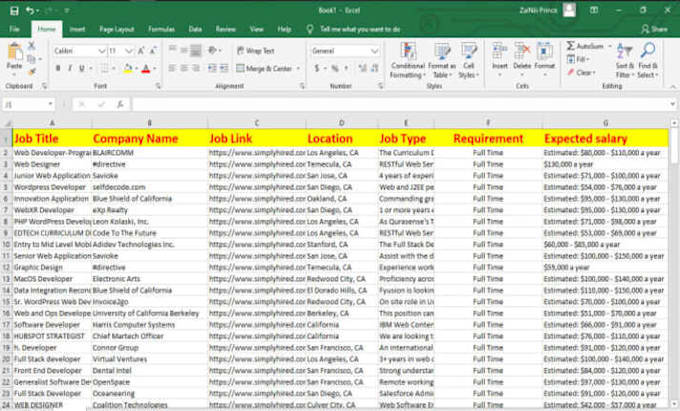This screenshot has height=411, width=680.
Task: Switch to the Review tab
Action: pyautogui.click(x=226, y=29)
